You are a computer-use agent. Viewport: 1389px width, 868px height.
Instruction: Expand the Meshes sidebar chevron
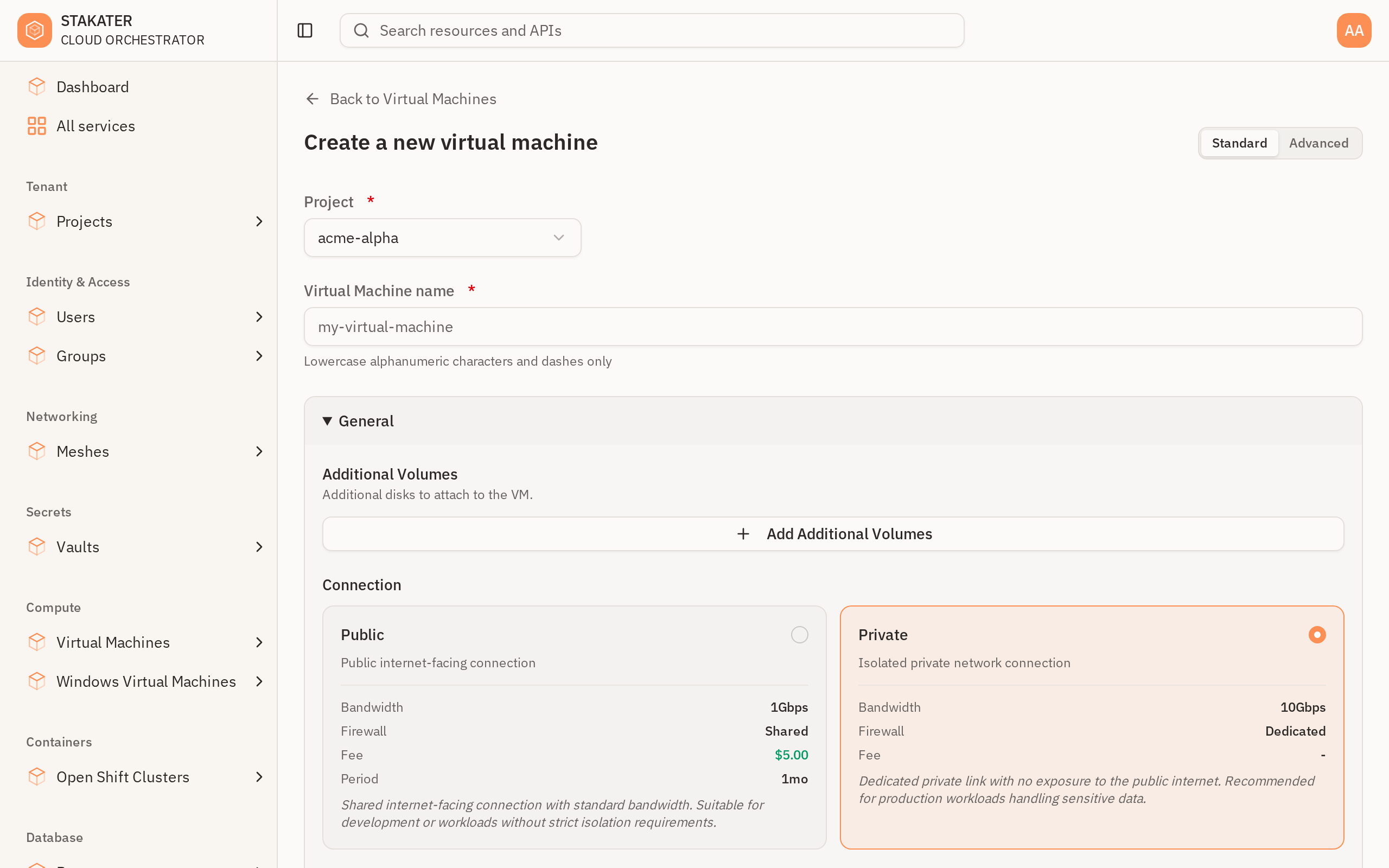tap(259, 451)
